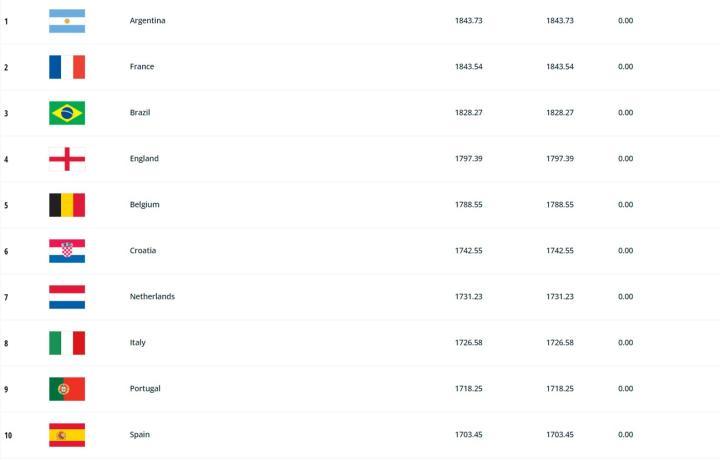
Task: Open the France team link
Action: pos(142,67)
